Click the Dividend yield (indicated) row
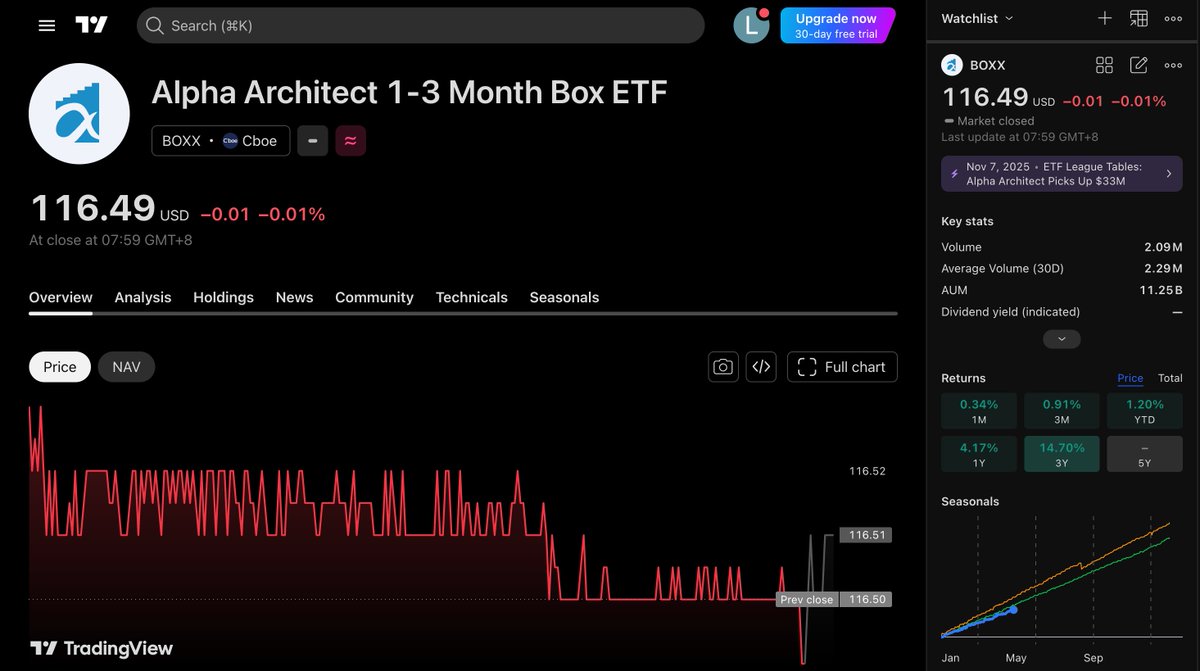Image resolution: width=1200 pixels, height=671 pixels. point(1062,312)
